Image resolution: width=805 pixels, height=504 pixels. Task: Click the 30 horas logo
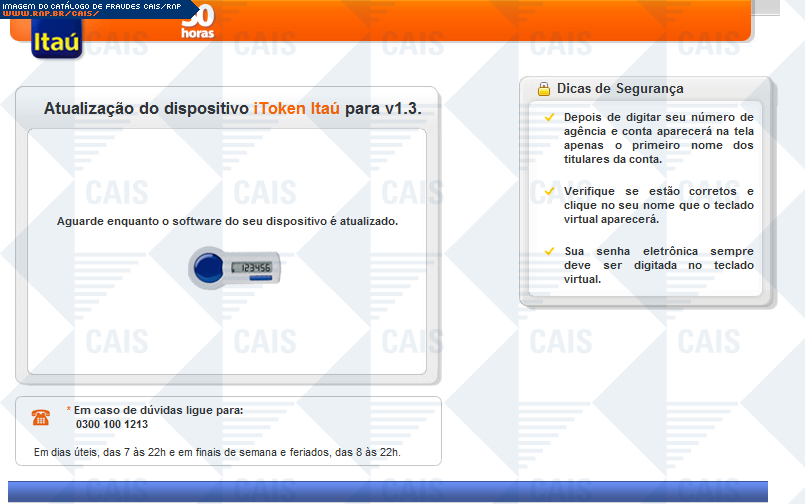pos(198,24)
